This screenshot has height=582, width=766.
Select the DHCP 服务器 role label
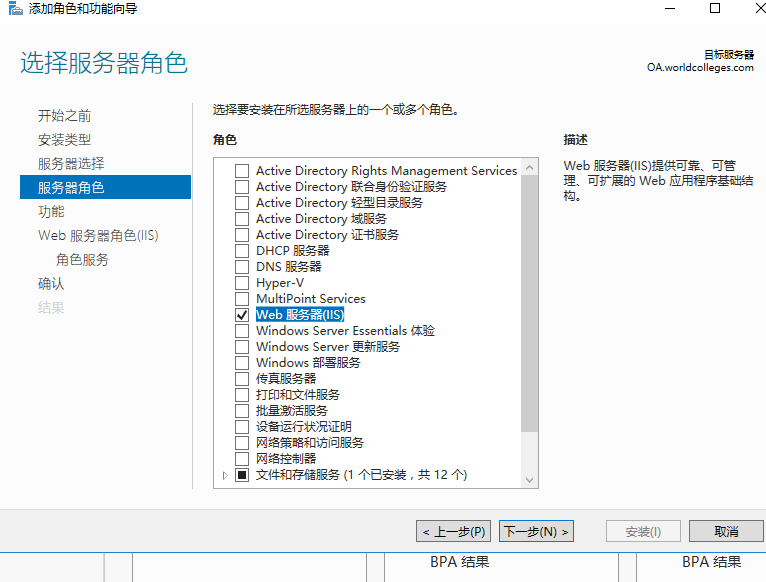click(293, 251)
